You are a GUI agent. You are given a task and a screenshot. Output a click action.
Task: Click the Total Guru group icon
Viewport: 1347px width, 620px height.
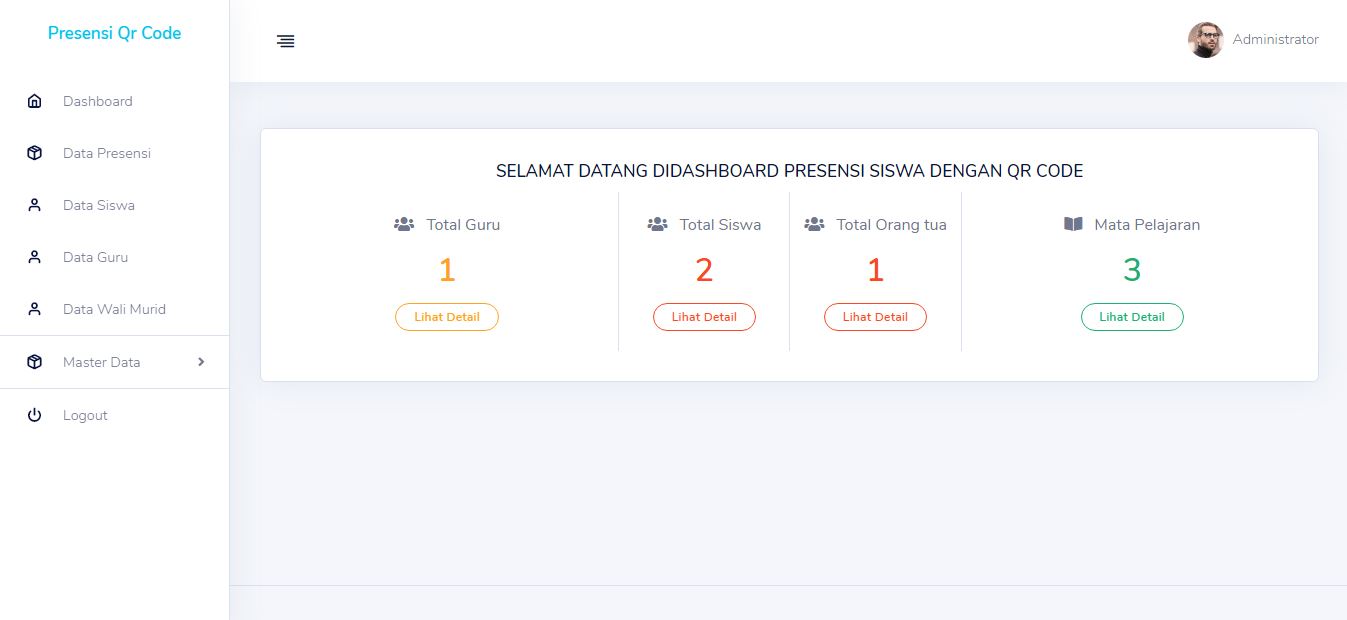coord(404,224)
